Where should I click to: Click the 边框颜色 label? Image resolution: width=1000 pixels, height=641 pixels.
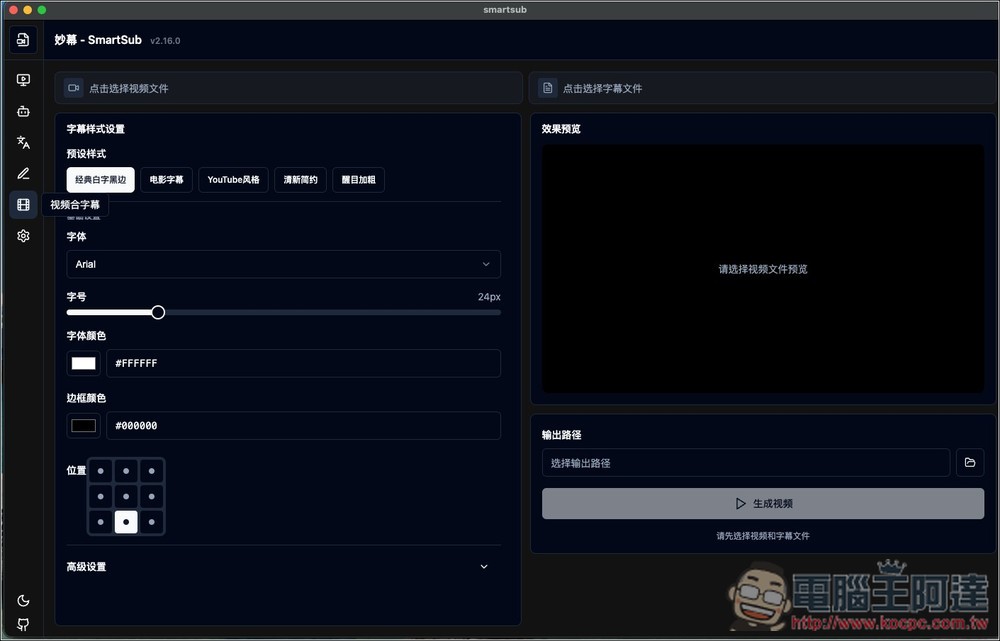click(x=86, y=398)
